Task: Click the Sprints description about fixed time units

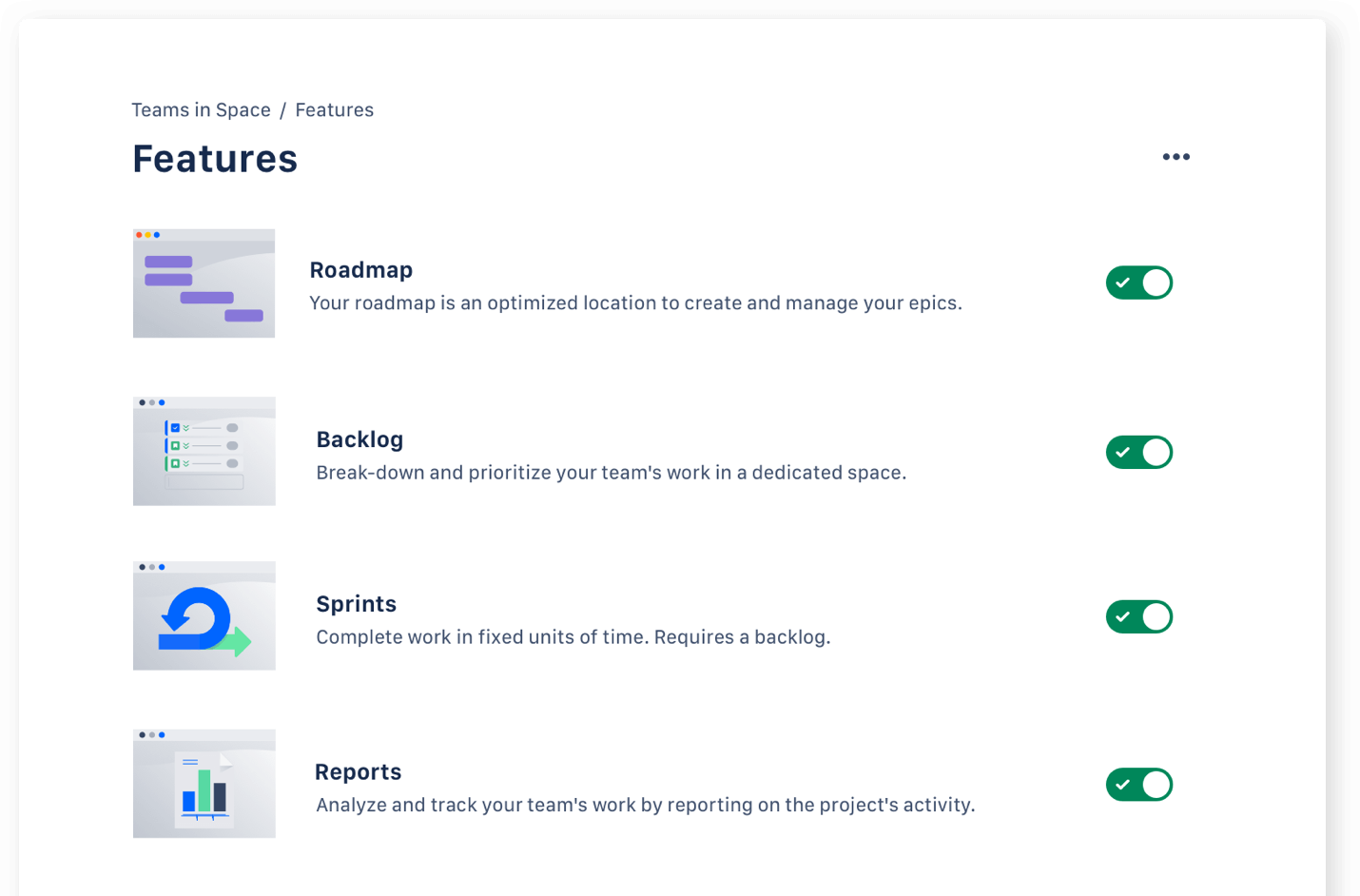Action: (x=573, y=637)
